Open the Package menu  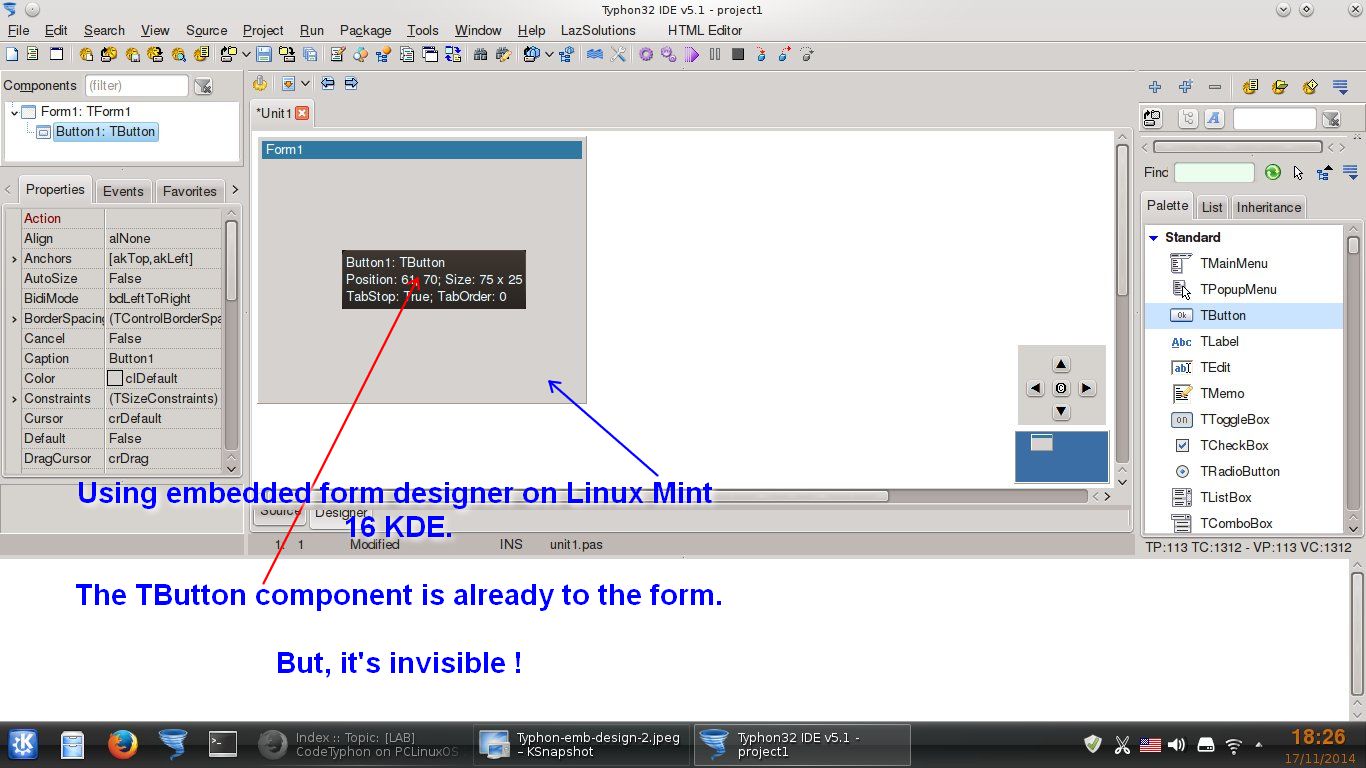365,30
